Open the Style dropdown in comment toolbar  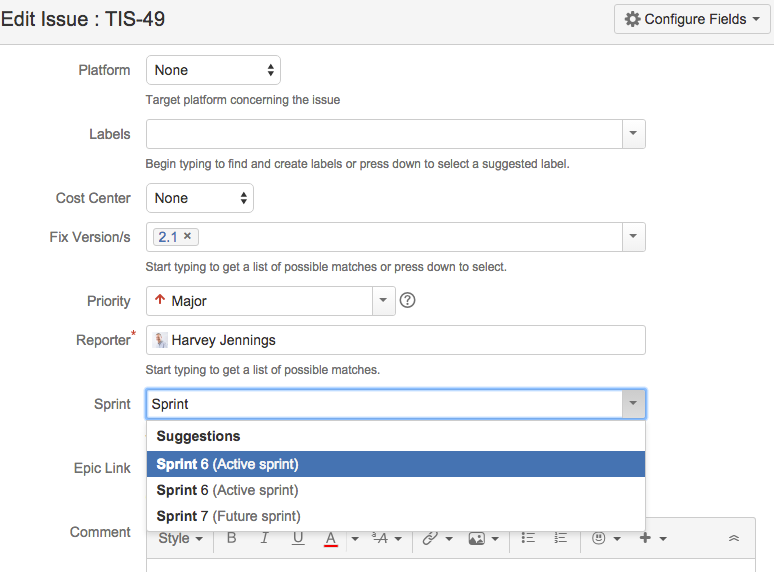coord(181,538)
